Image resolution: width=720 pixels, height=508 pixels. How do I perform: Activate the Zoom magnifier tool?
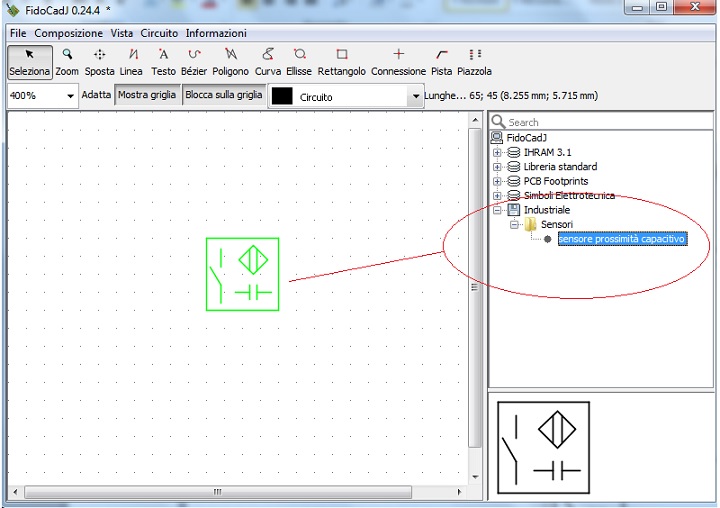[67, 62]
